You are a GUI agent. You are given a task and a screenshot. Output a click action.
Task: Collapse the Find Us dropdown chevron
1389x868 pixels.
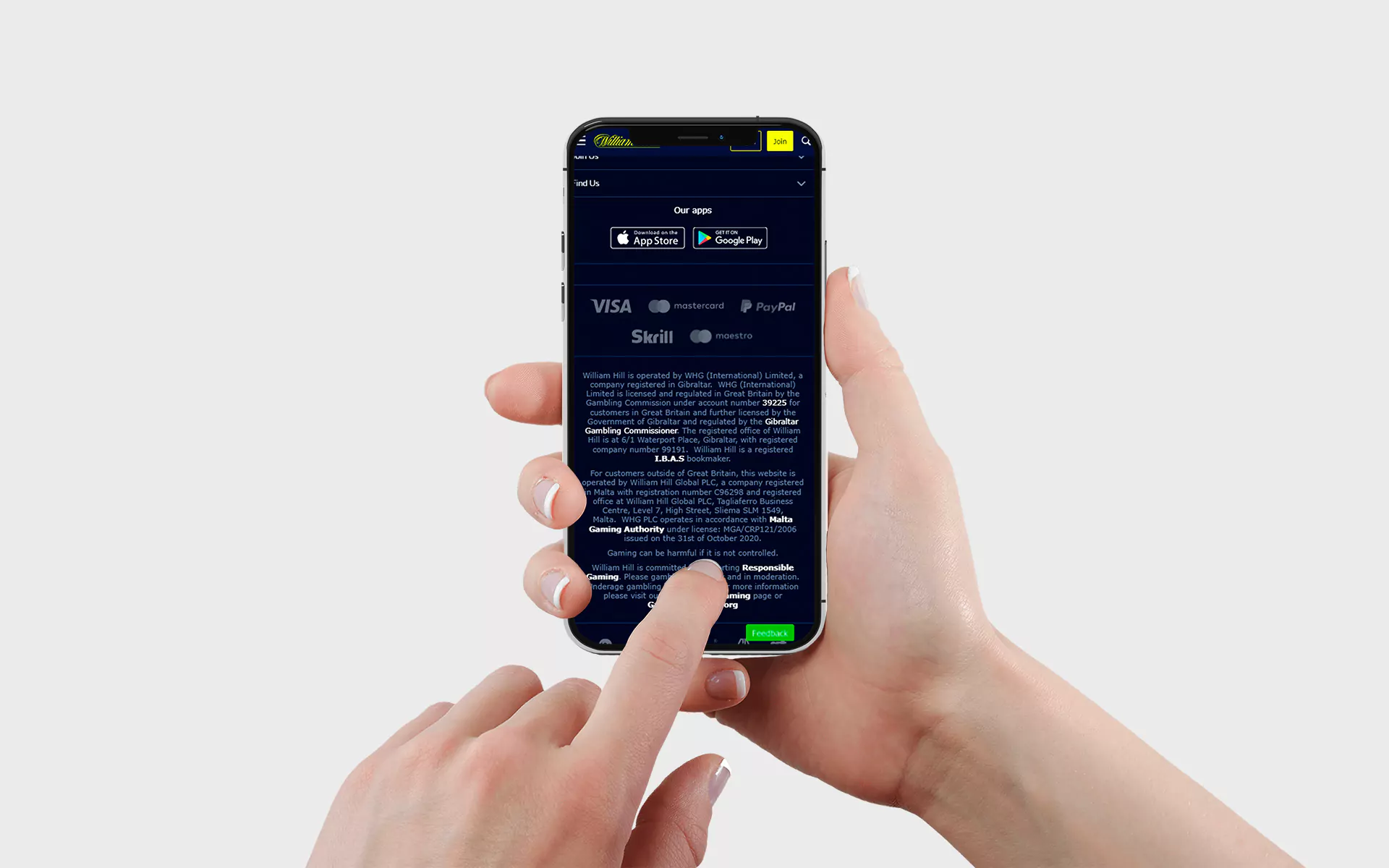(x=800, y=183)
